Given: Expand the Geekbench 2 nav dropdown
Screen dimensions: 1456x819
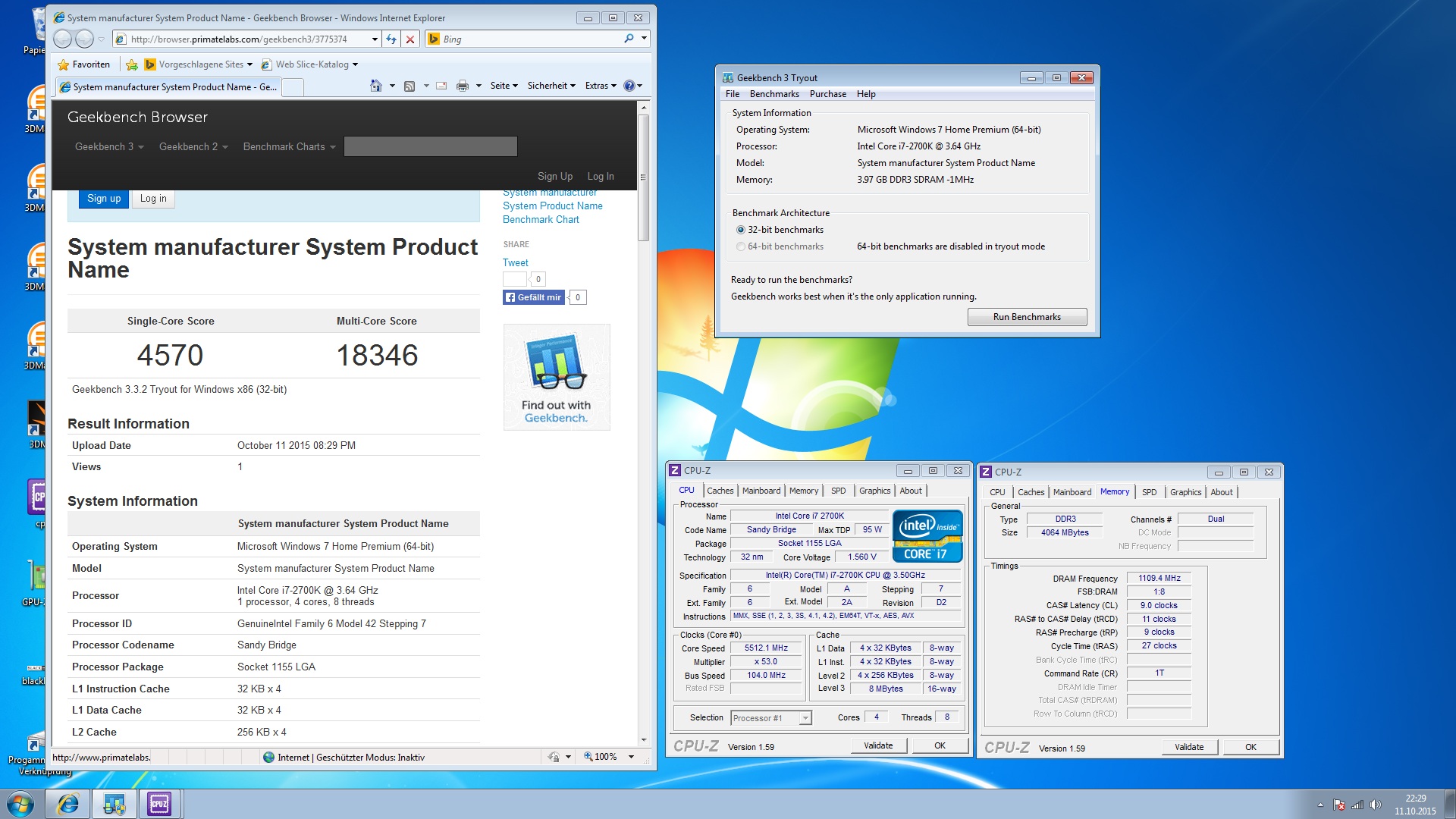Looking at the screenshot, I should coord(193,146).
